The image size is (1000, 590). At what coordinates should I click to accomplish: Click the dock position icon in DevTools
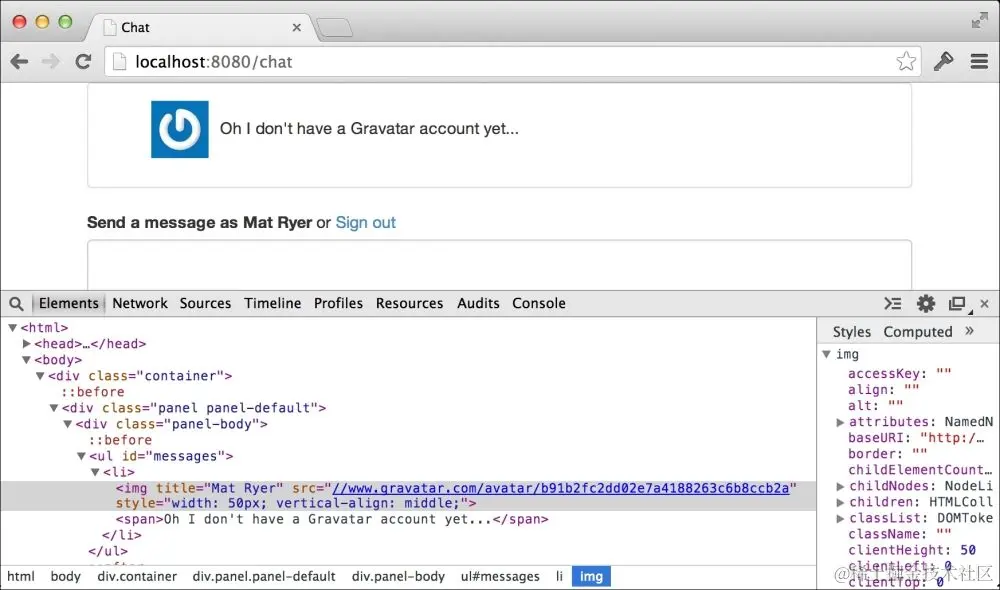[x=956, y=303]
